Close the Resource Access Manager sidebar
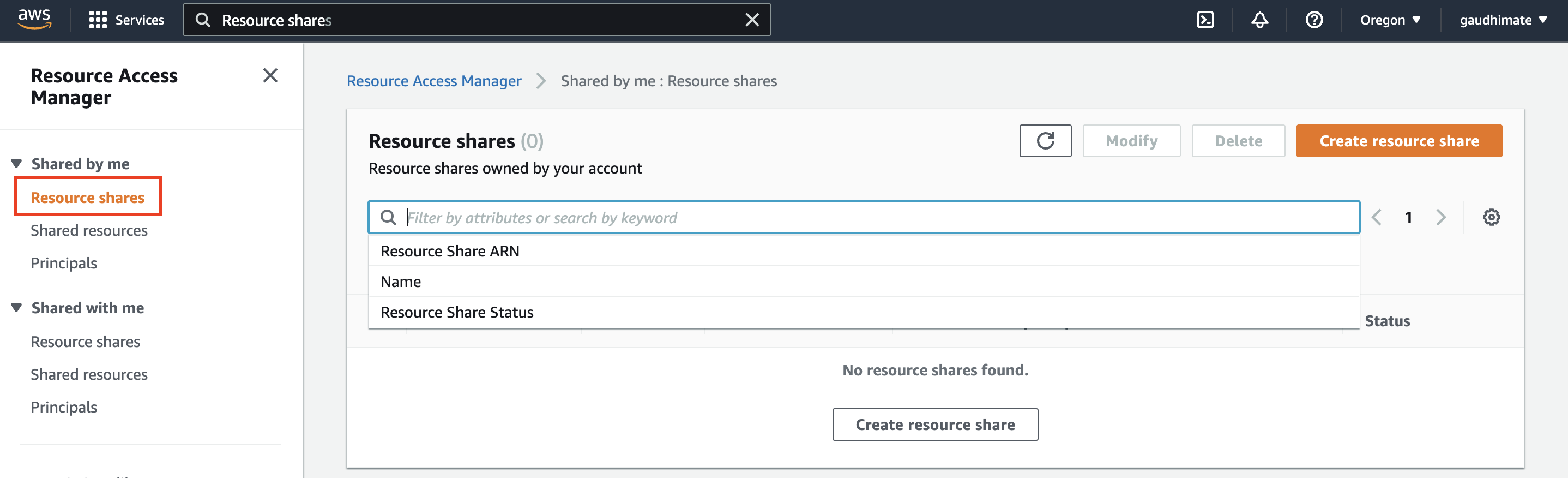This screenshot has height=478, width=1568. point(270,75)
